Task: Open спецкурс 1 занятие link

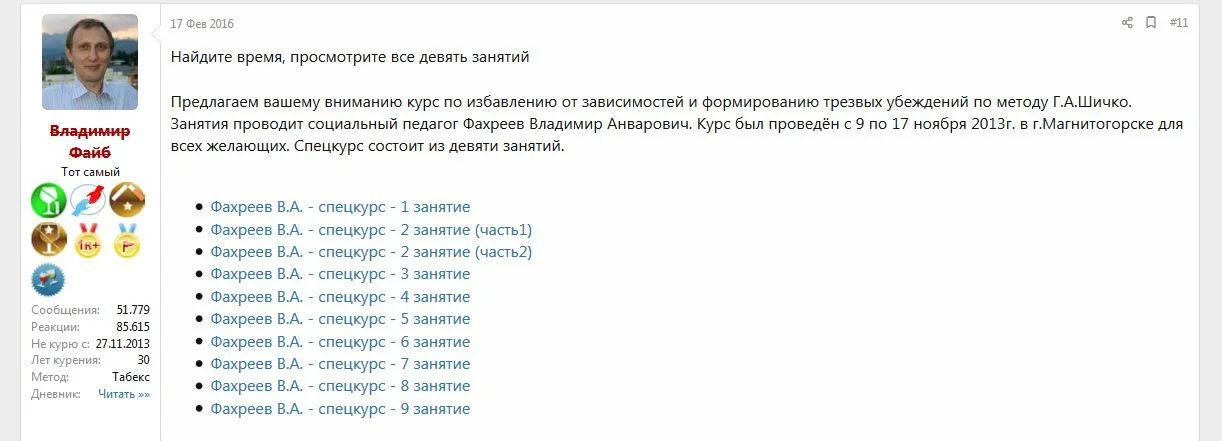Action: (340, 207)
